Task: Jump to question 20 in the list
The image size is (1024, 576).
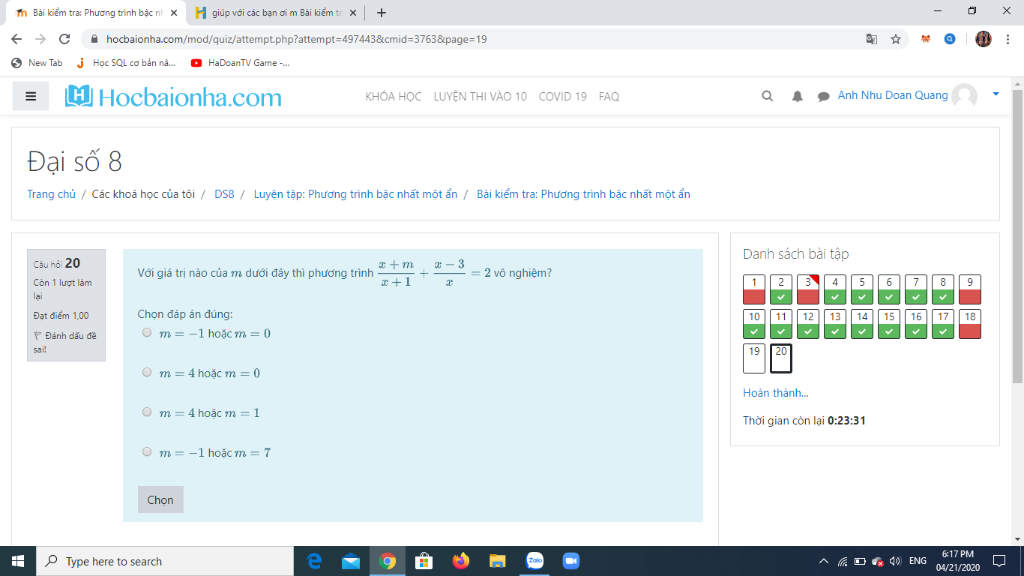Action: (x=781, y=359)
